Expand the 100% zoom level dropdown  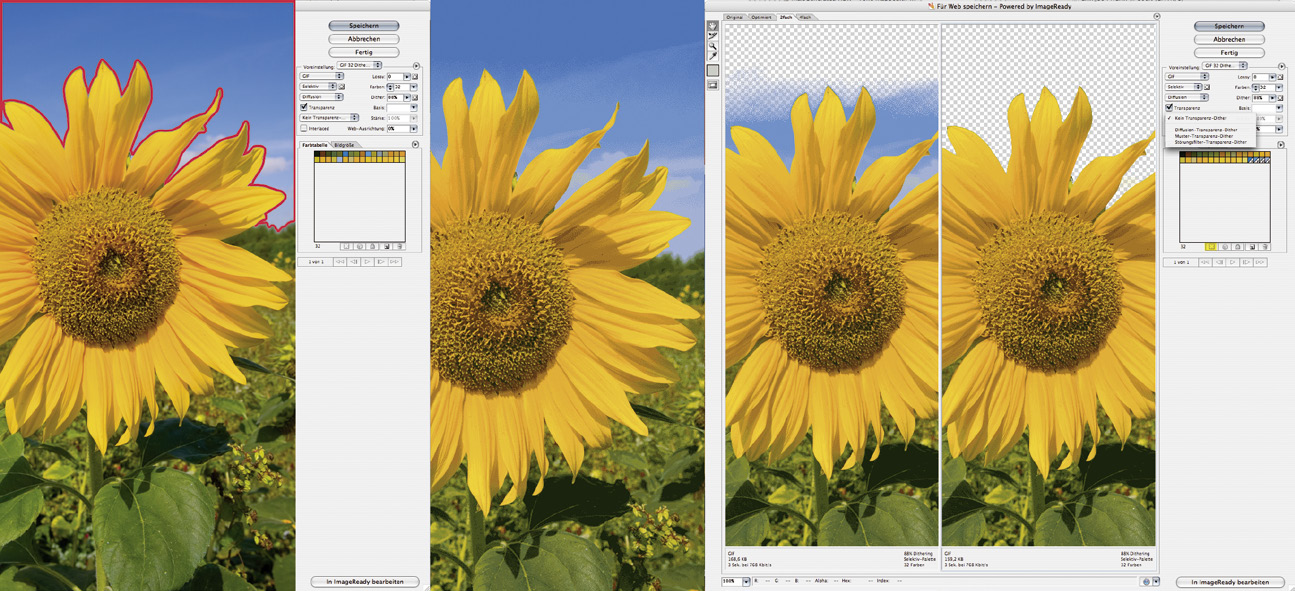tap(746, 581)
